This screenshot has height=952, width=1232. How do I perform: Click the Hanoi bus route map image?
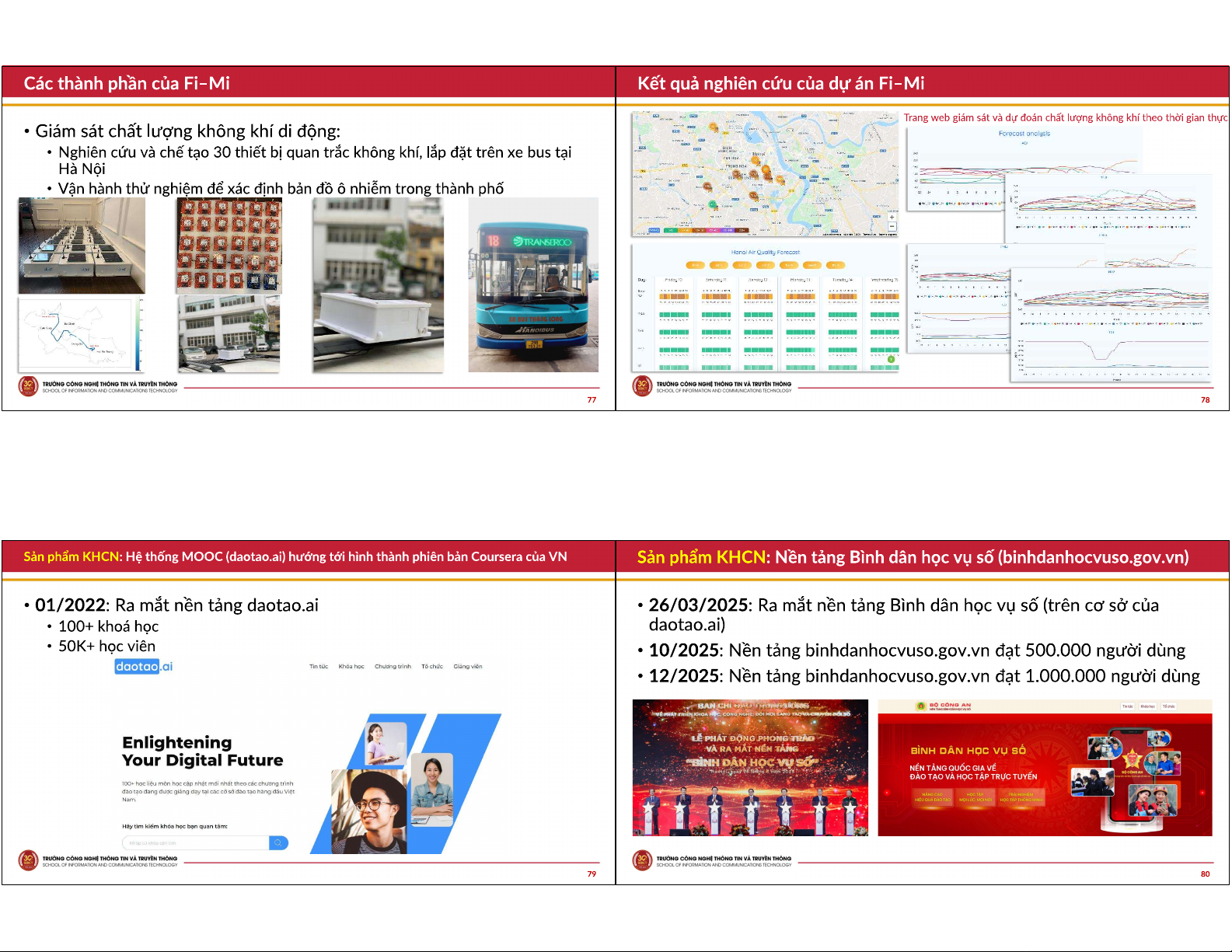tap(81, 335)
